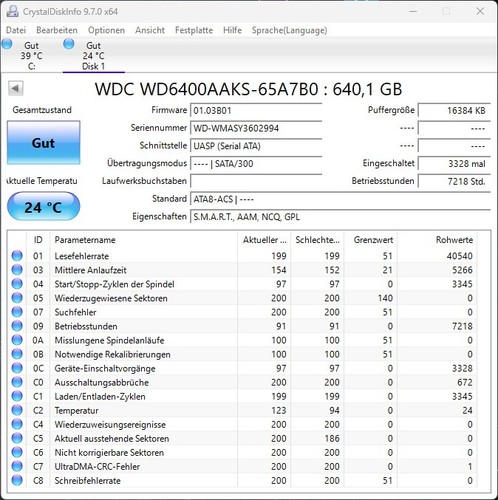This screenshot has height=500, width=498.
Task: Click the status dot for Misslungene Spindelanläufe
Action: click(x=17, y=340)
